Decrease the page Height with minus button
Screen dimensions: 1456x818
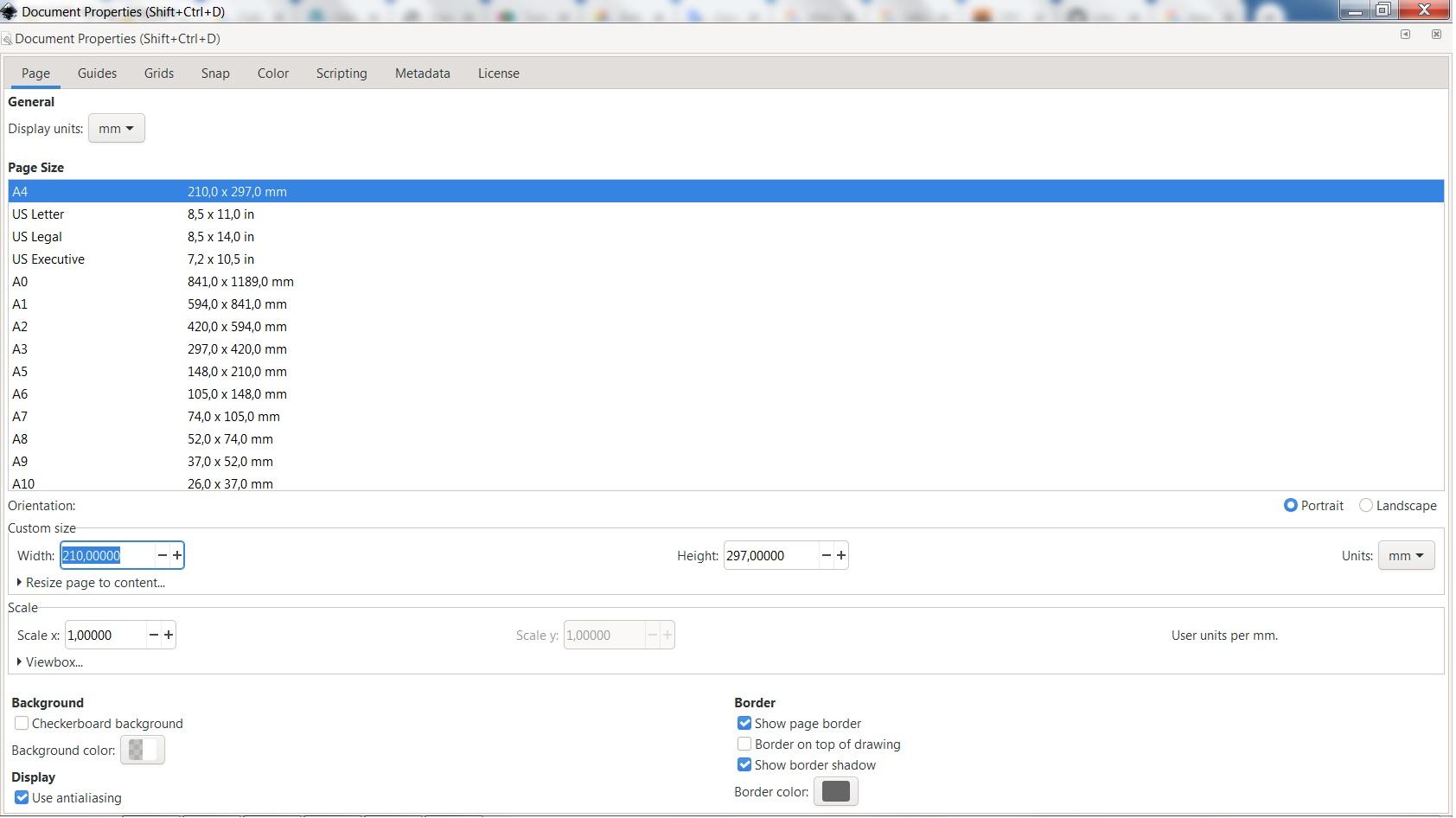tap(826, 555)
